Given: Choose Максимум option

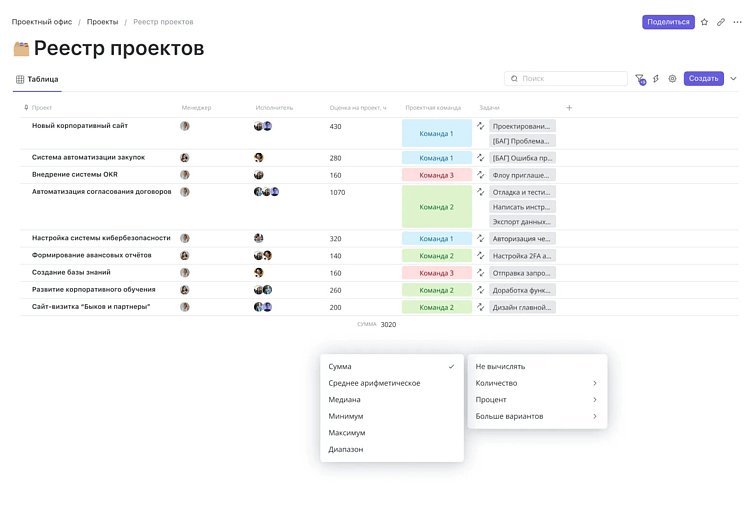Looking at the screenshot, I should 392,433.
